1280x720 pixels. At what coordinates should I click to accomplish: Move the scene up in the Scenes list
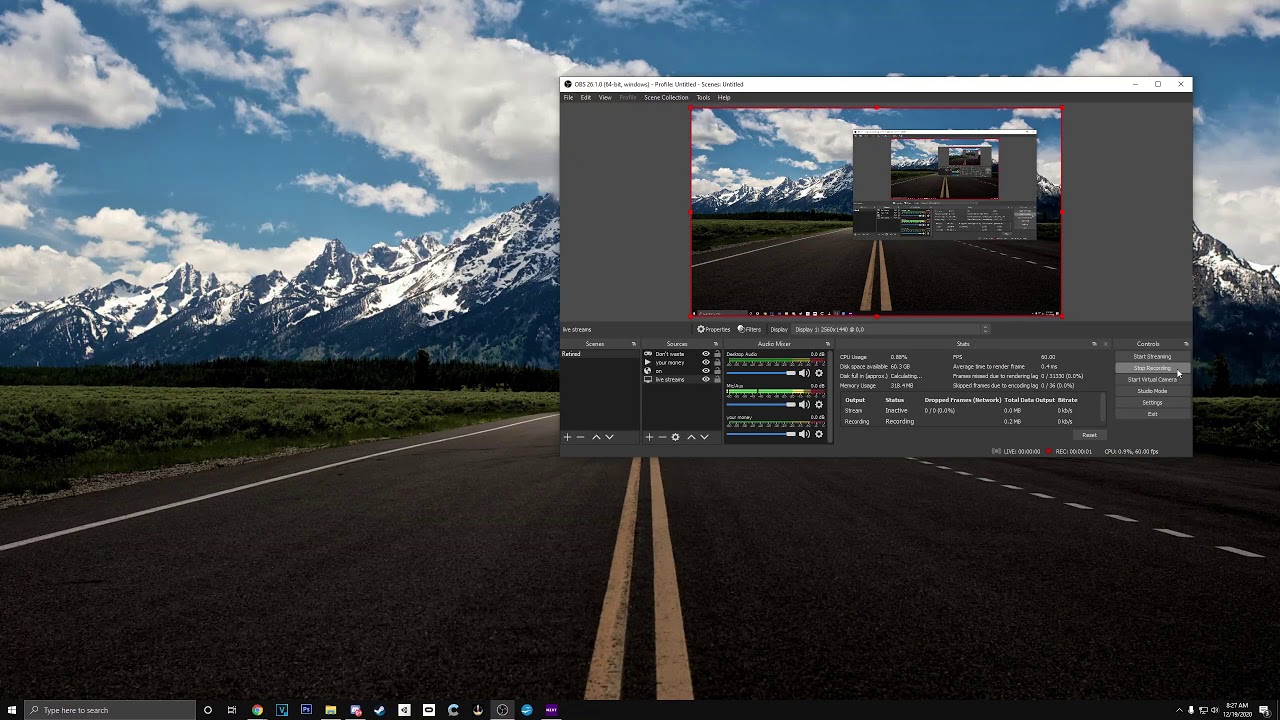click(596, 437)
